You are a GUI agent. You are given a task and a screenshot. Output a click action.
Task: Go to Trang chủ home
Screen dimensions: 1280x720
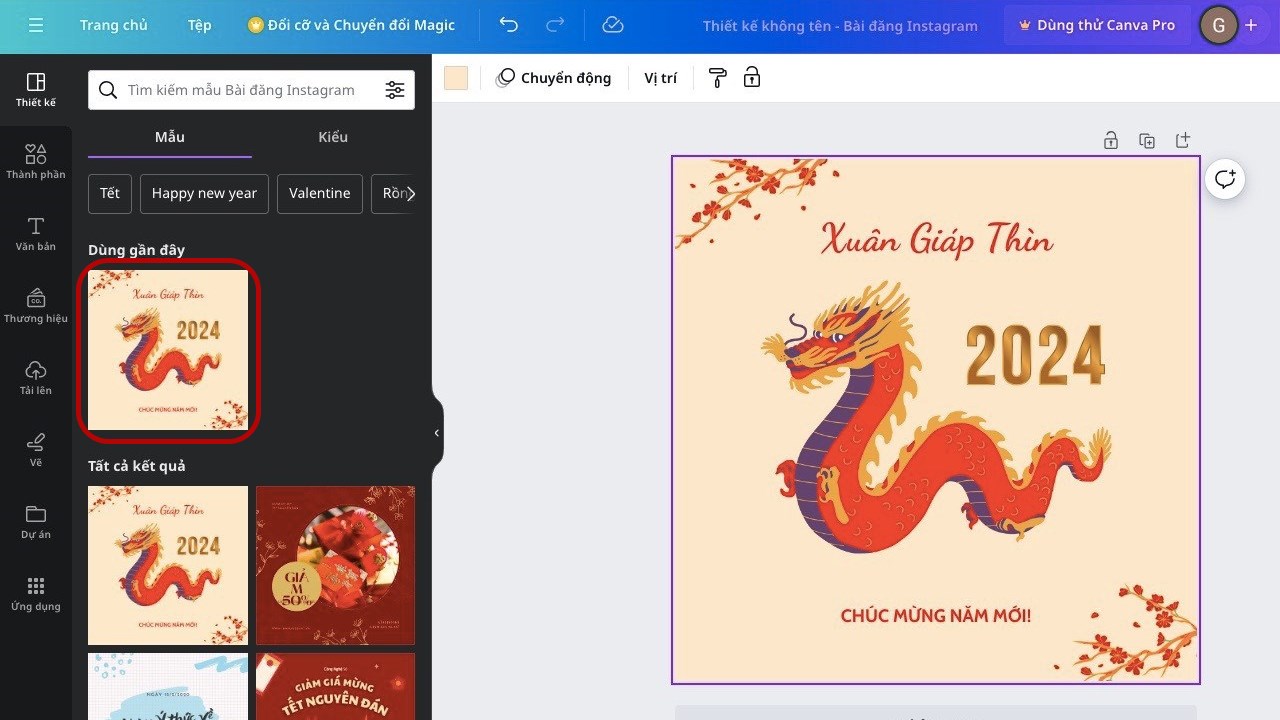coord(114,25)
